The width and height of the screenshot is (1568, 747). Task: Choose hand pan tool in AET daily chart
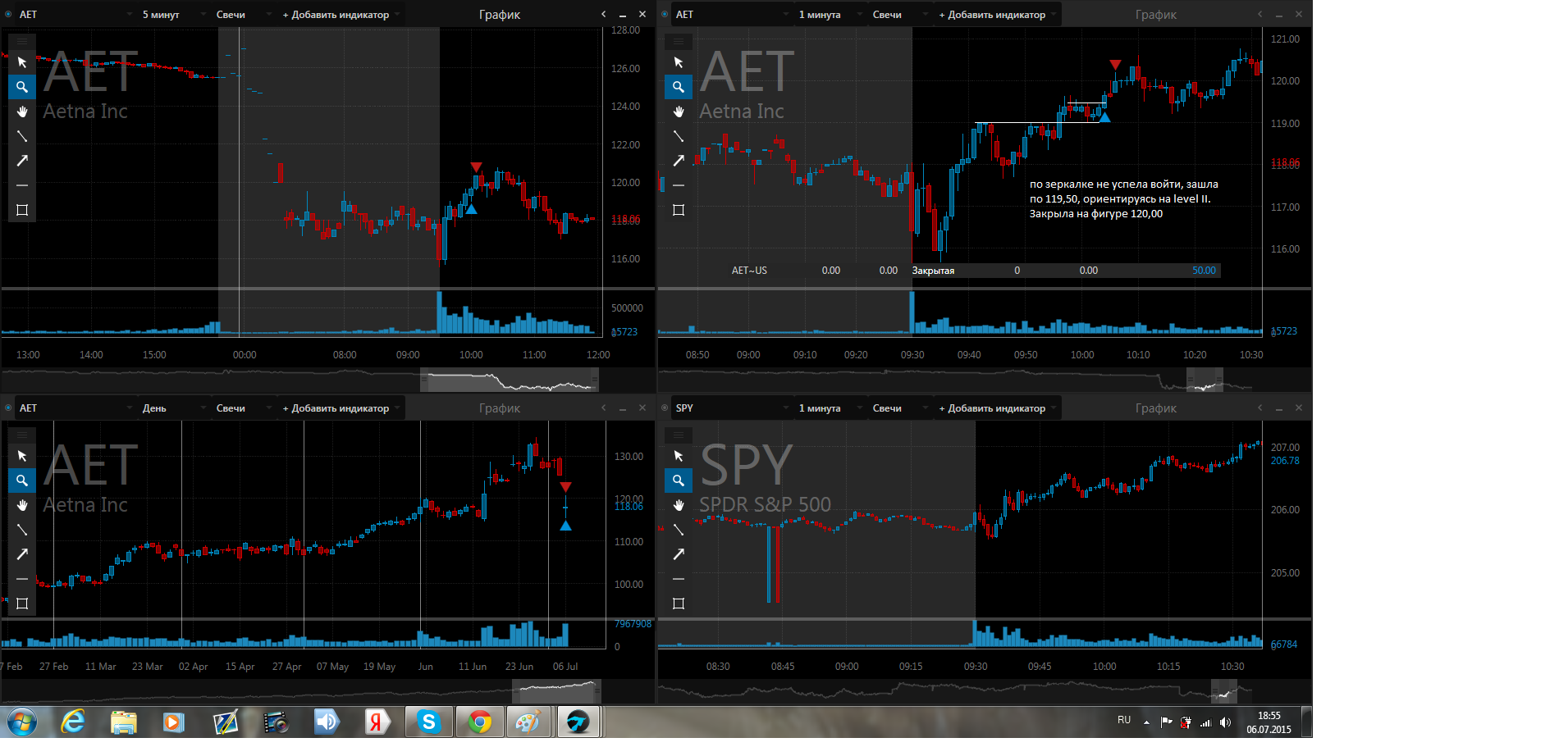22,505
